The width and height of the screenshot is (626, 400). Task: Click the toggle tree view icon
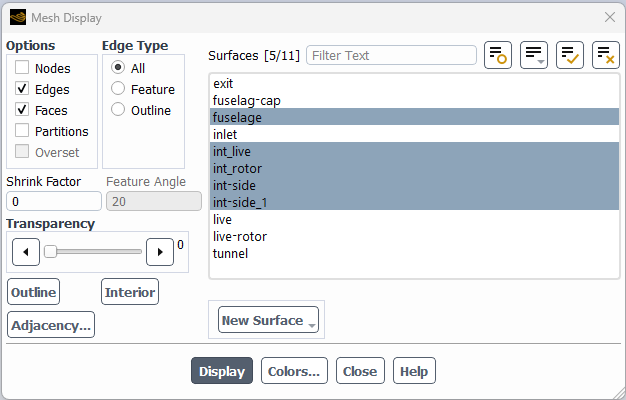(498, 55)
